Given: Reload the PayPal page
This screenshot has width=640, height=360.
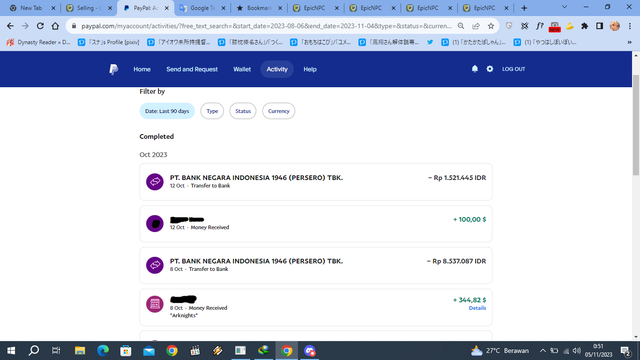Looking at the screenshot, I should 40,26.
